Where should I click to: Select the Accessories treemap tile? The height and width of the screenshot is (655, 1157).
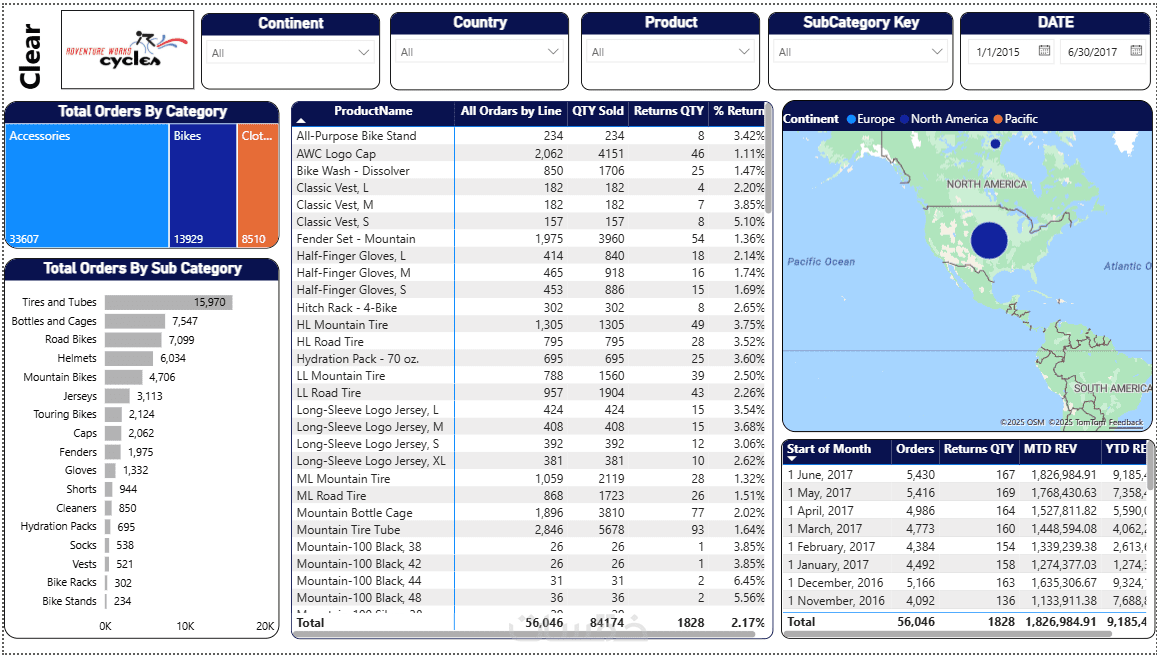coord(88,186)
